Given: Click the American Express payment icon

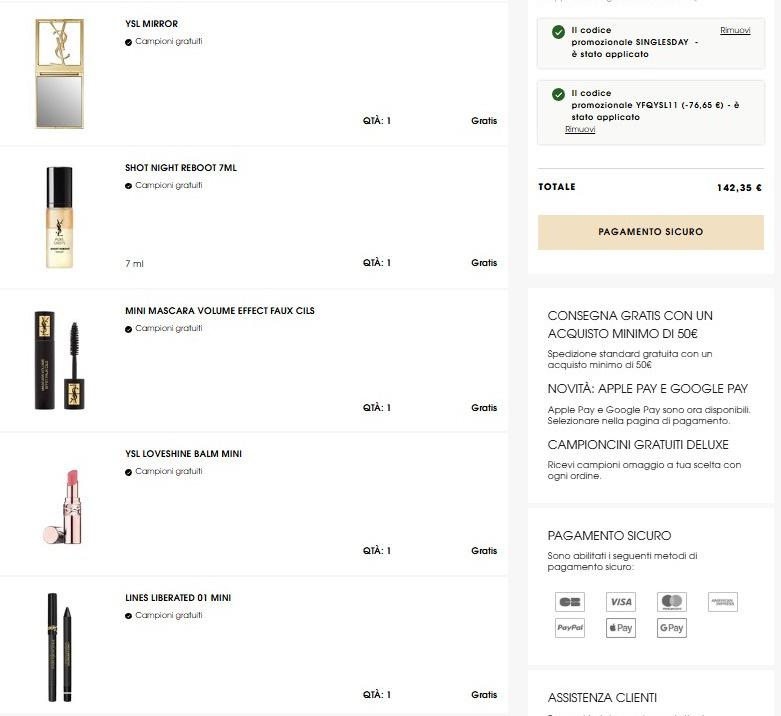Looking at the screenshot, I should click(x=722, y=602).
